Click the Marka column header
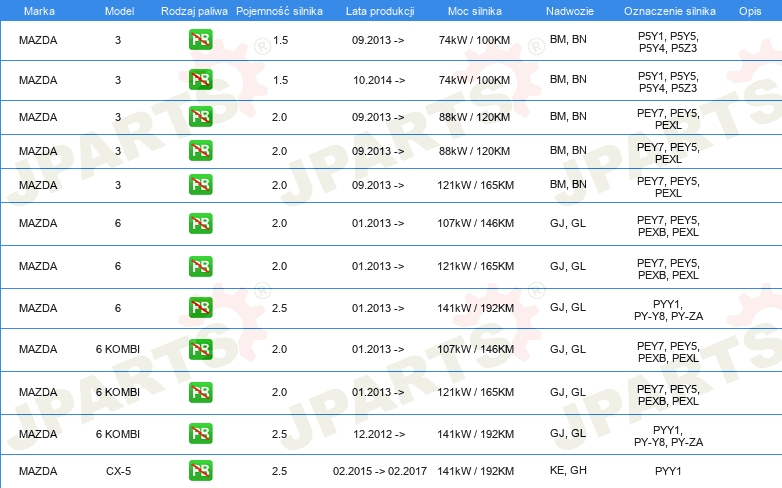 39,11
